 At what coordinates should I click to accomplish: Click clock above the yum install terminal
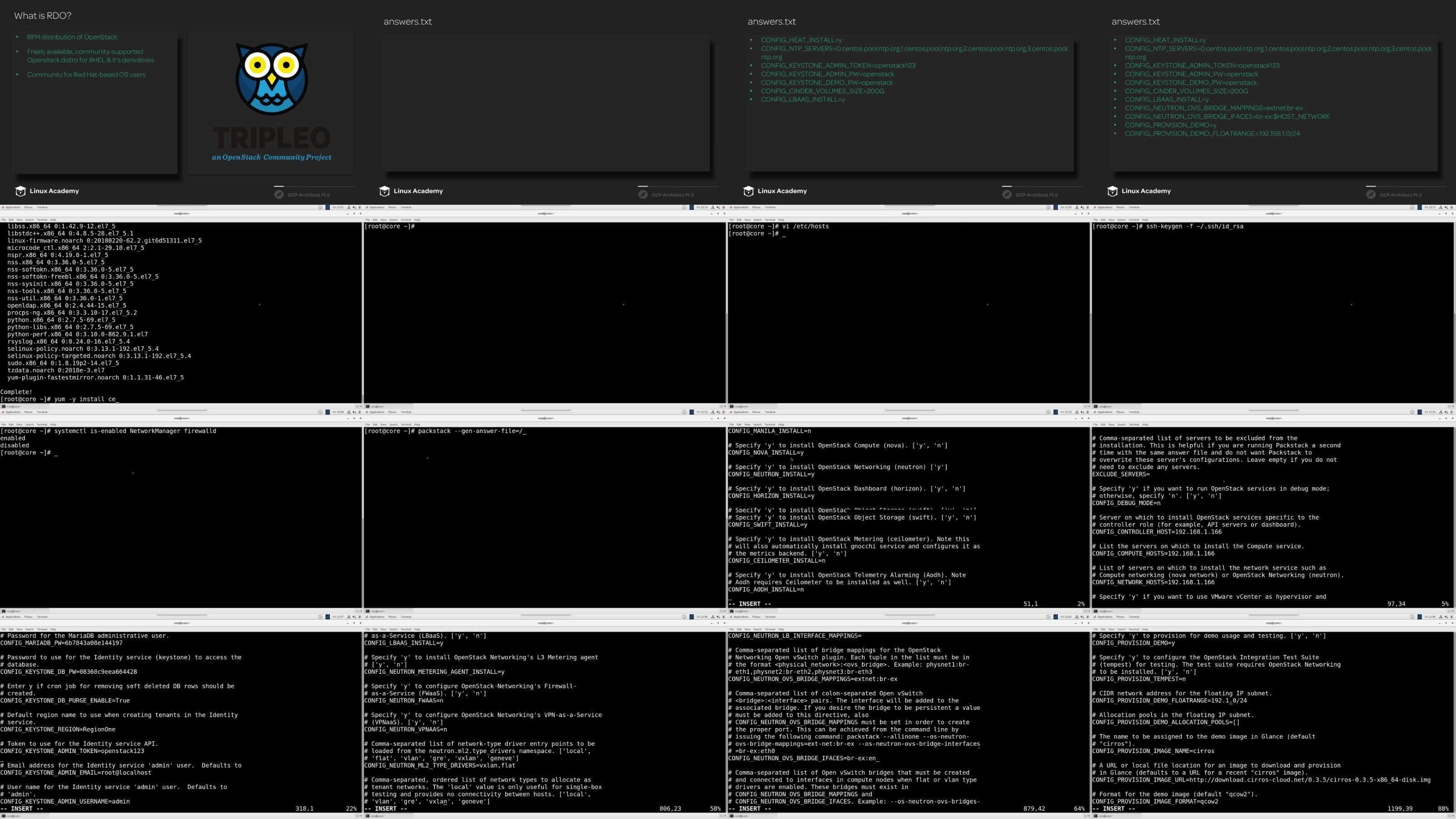coord(339,207)
